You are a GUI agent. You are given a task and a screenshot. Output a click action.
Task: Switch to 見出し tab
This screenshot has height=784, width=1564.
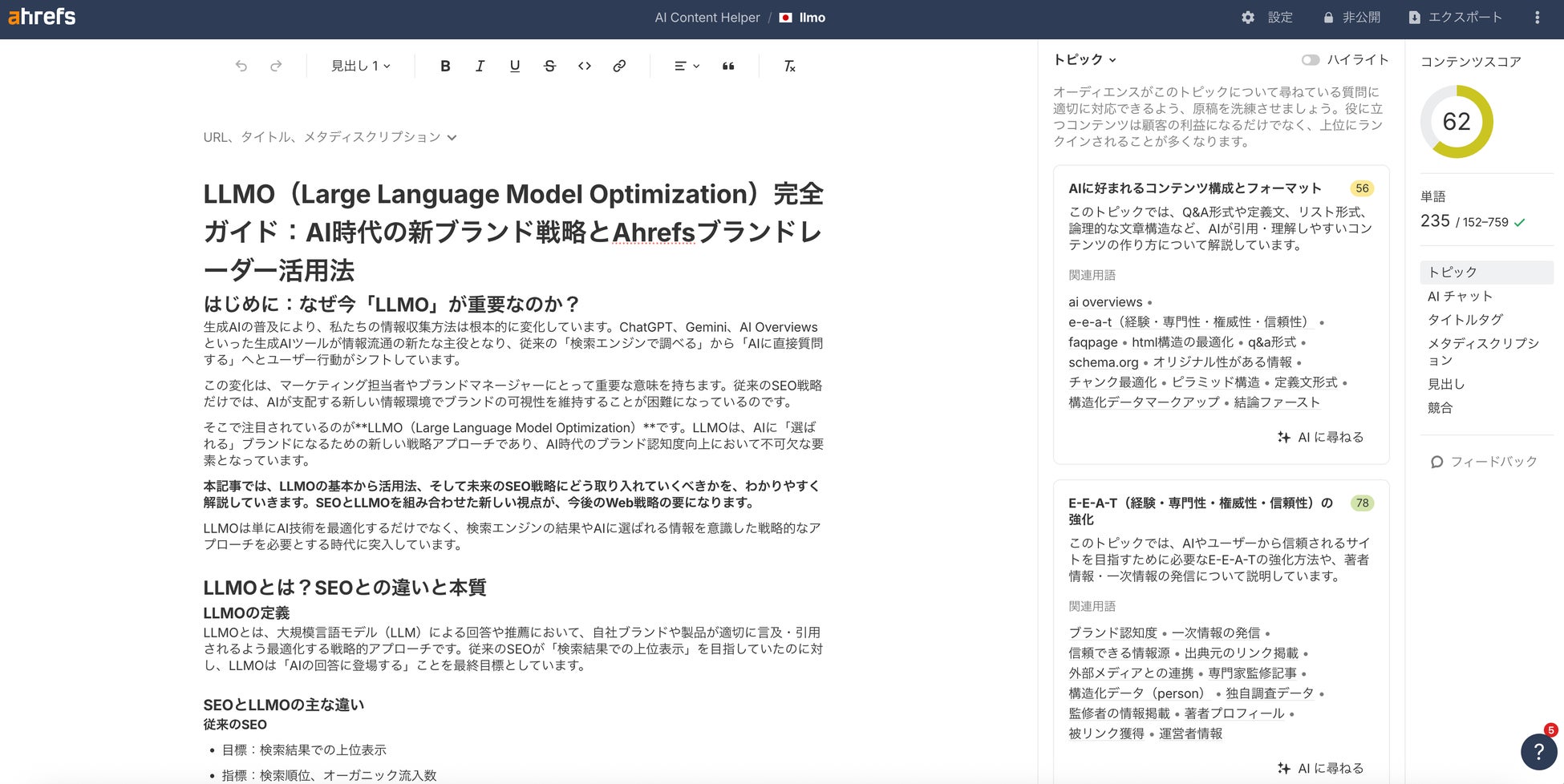coord(1446,384)
